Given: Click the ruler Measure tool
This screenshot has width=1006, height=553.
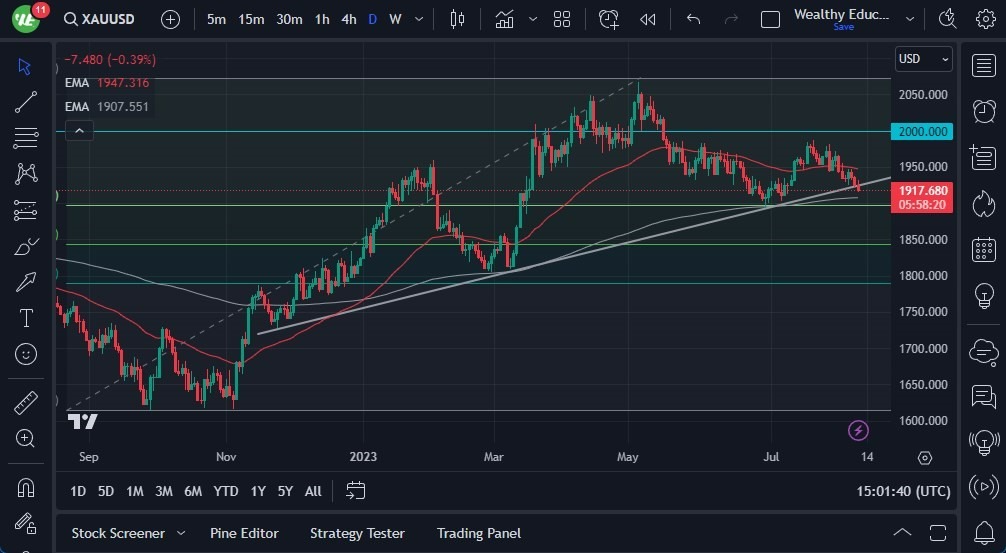Looking at the screenshot, I should (26, 403).
